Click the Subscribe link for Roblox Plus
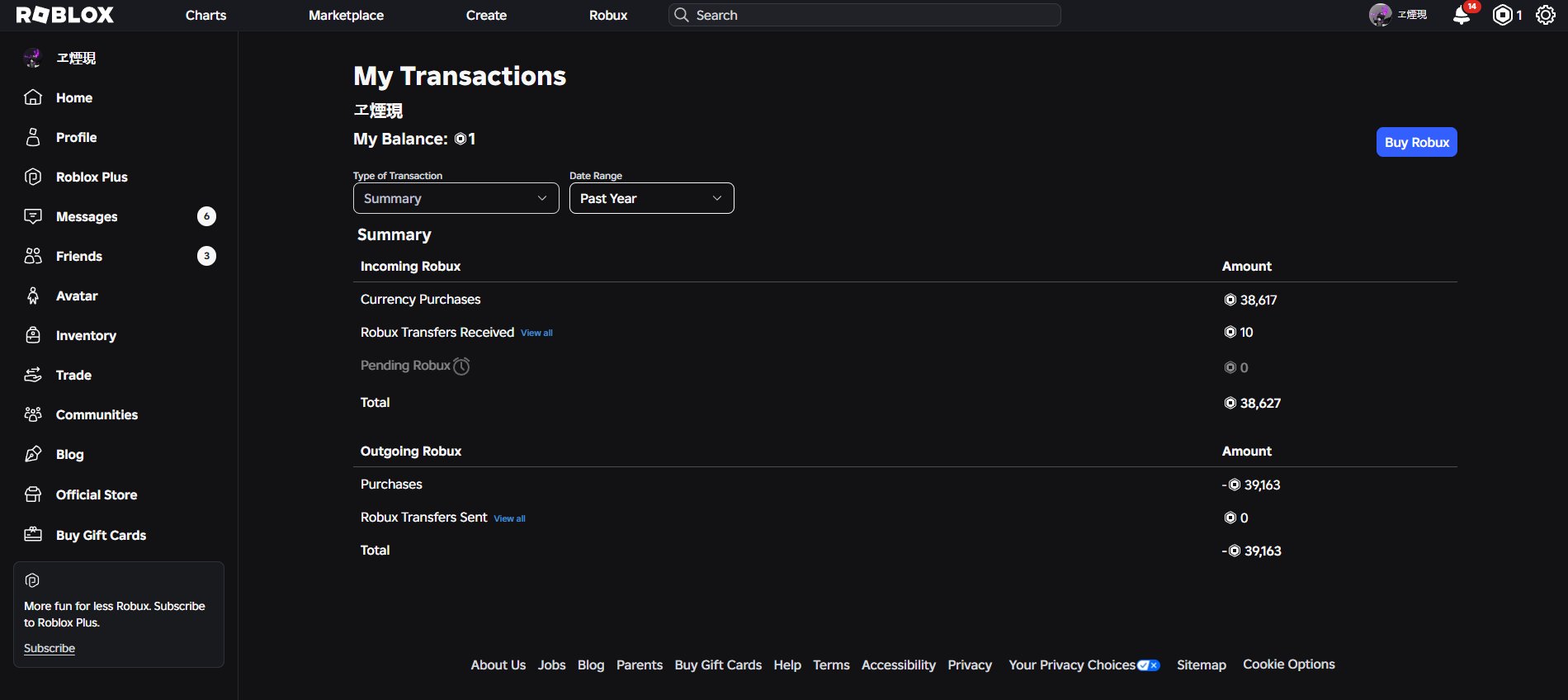This screenshot has height=700, width=1568. coord(50,648)
